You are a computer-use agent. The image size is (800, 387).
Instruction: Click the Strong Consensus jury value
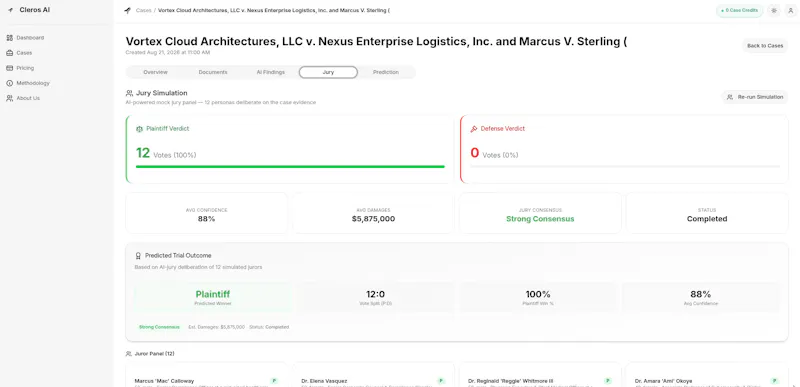pos(540,219)
